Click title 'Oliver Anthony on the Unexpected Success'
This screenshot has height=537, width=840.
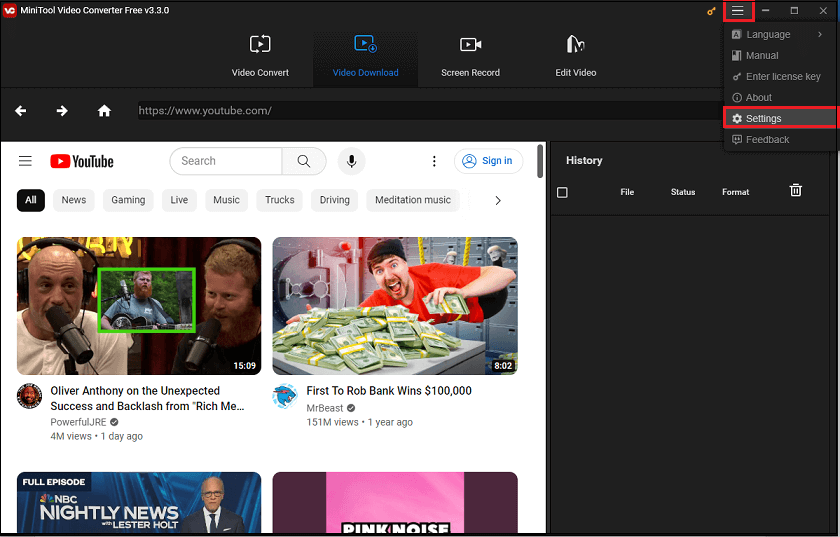click(147, 398)
